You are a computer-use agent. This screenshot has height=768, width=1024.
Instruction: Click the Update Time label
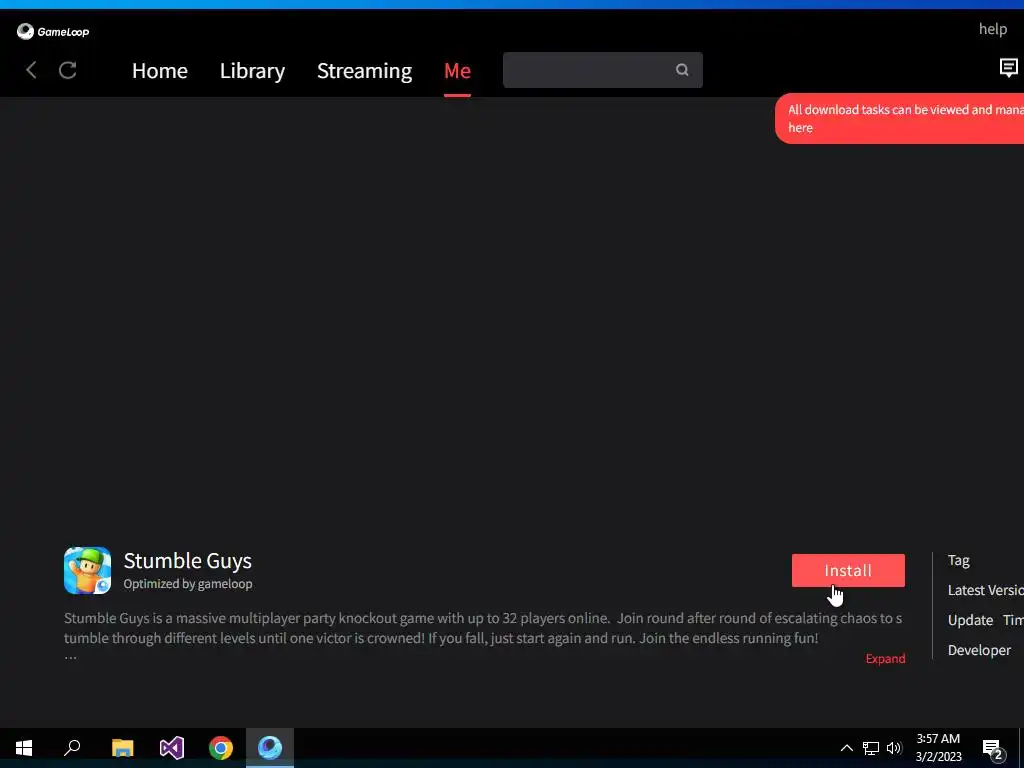click(985, 620)
